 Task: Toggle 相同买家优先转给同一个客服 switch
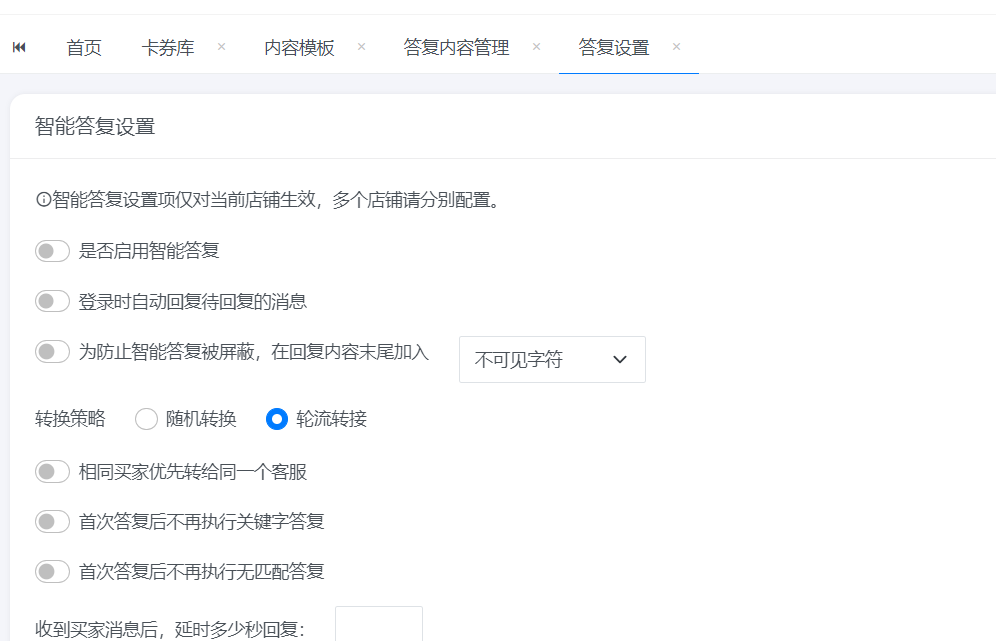[x=52, y=471]
